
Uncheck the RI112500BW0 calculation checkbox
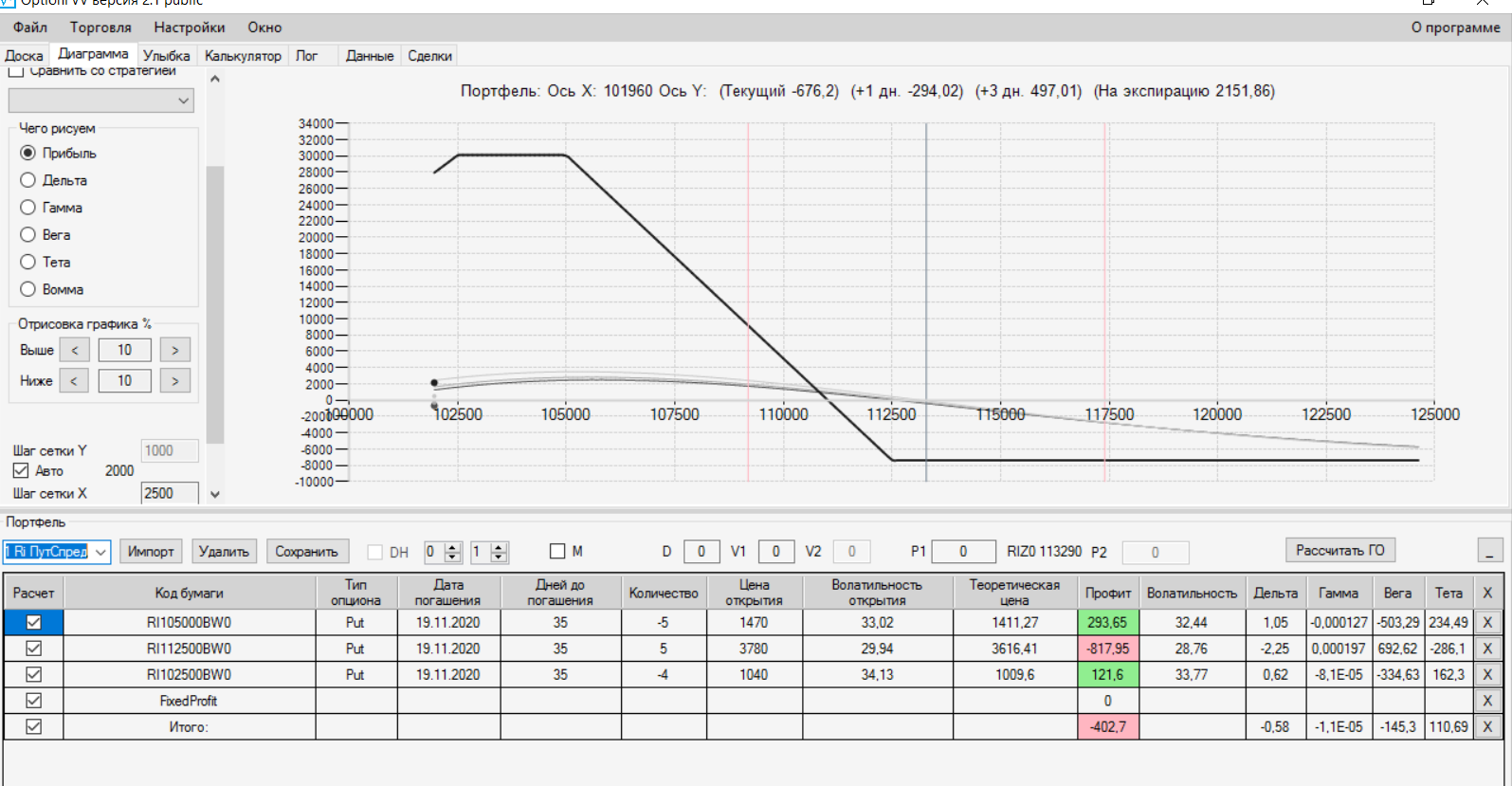pos(34,649)
